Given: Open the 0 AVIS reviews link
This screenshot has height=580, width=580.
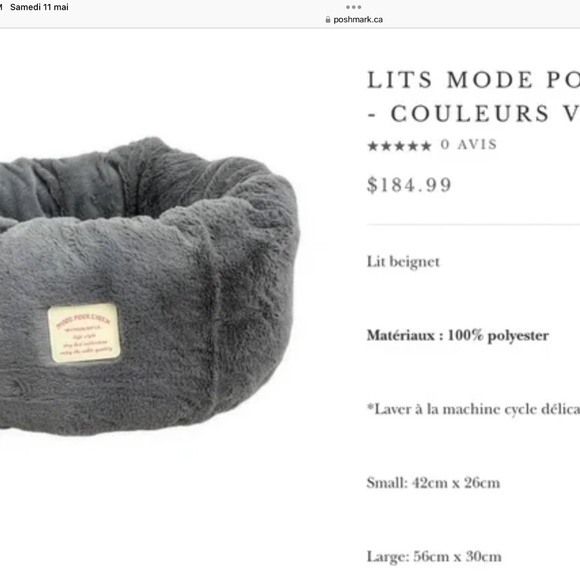Looking at the screenshot, I should 469,145.
